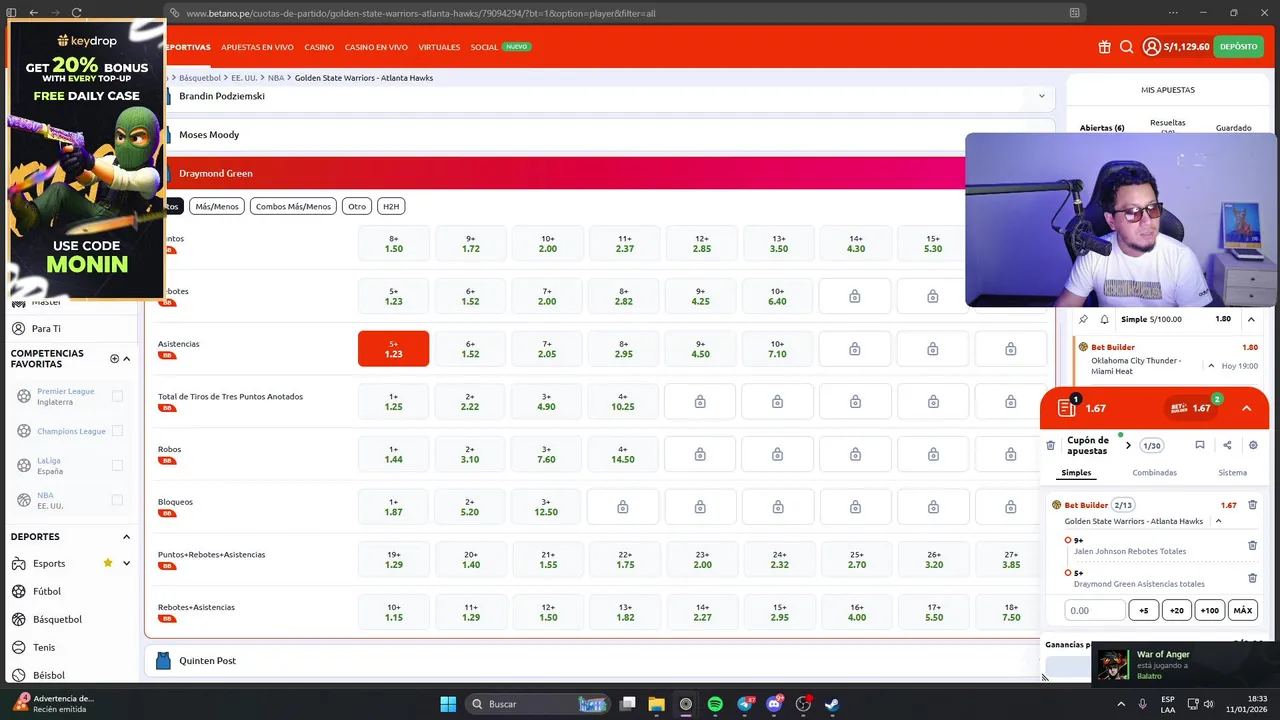Switch to the Más/Menos filter
This screenshot has height=720, width=1280.
point(217,206)
